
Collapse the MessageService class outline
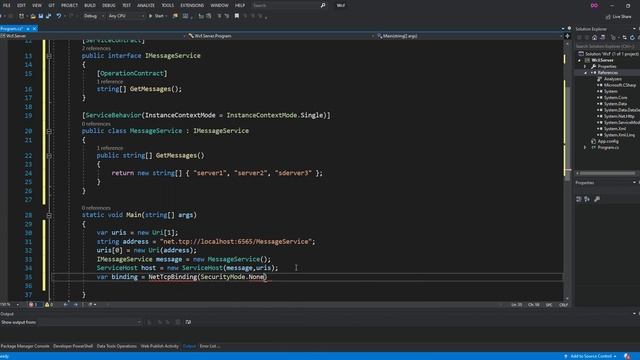[x=49, y=131]
